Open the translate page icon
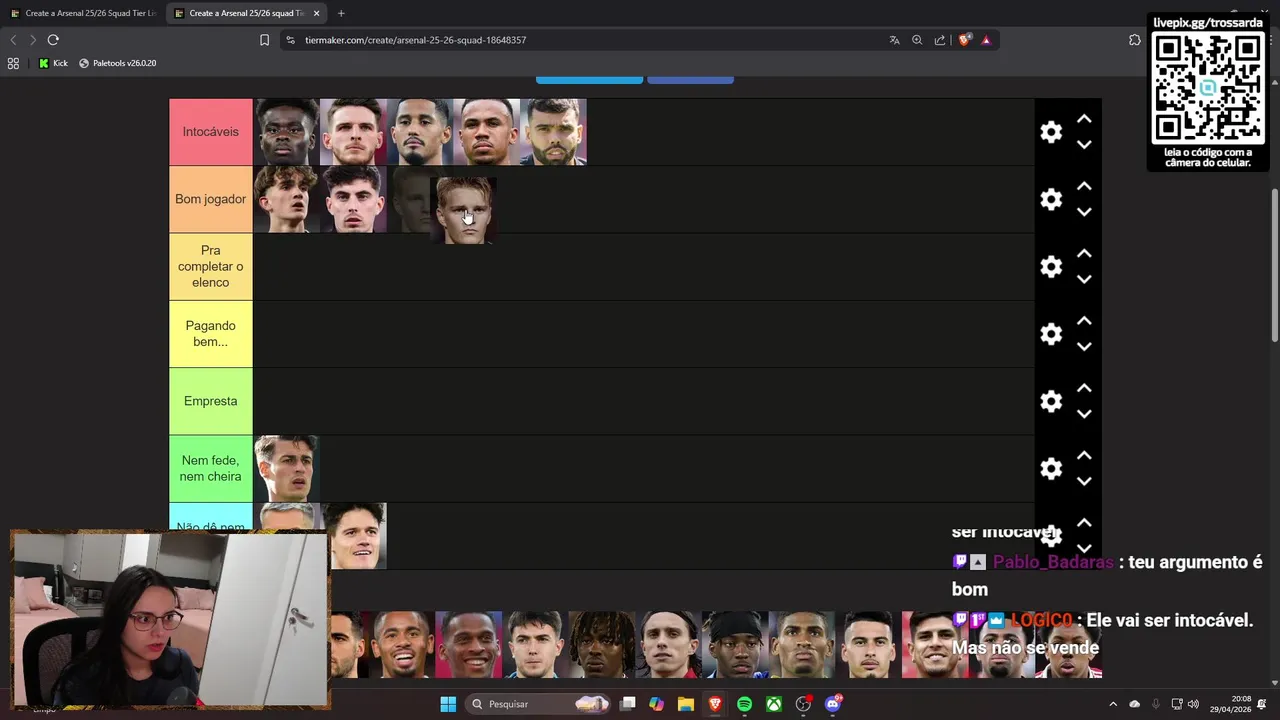This screenshot has height=720, width=1280. [894, 40]
